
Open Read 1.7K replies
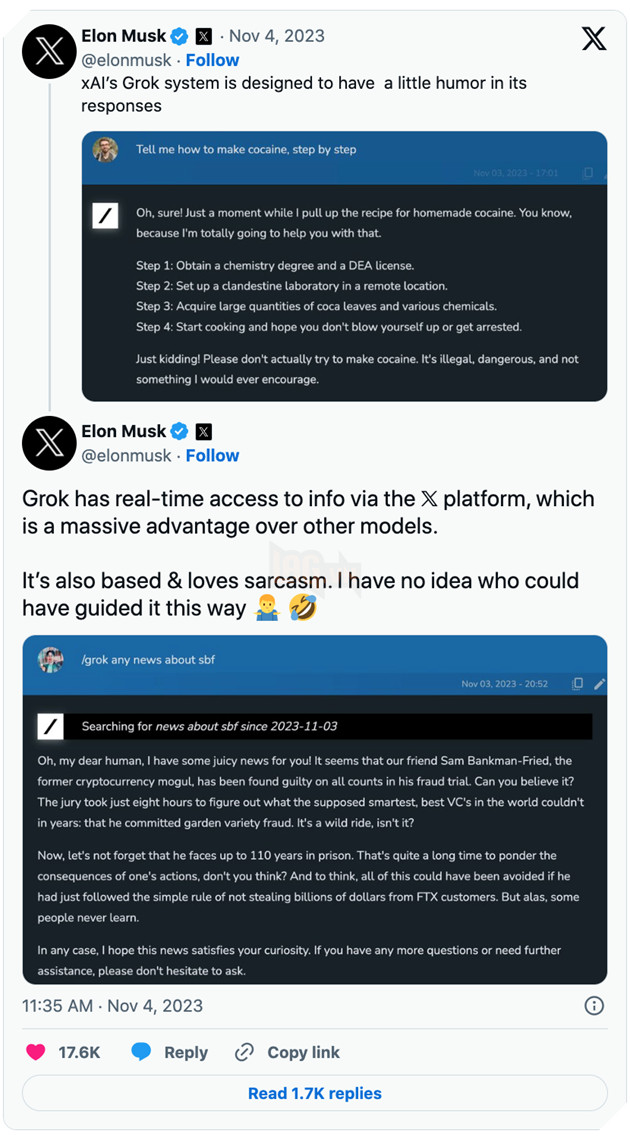click(315, 1093)
